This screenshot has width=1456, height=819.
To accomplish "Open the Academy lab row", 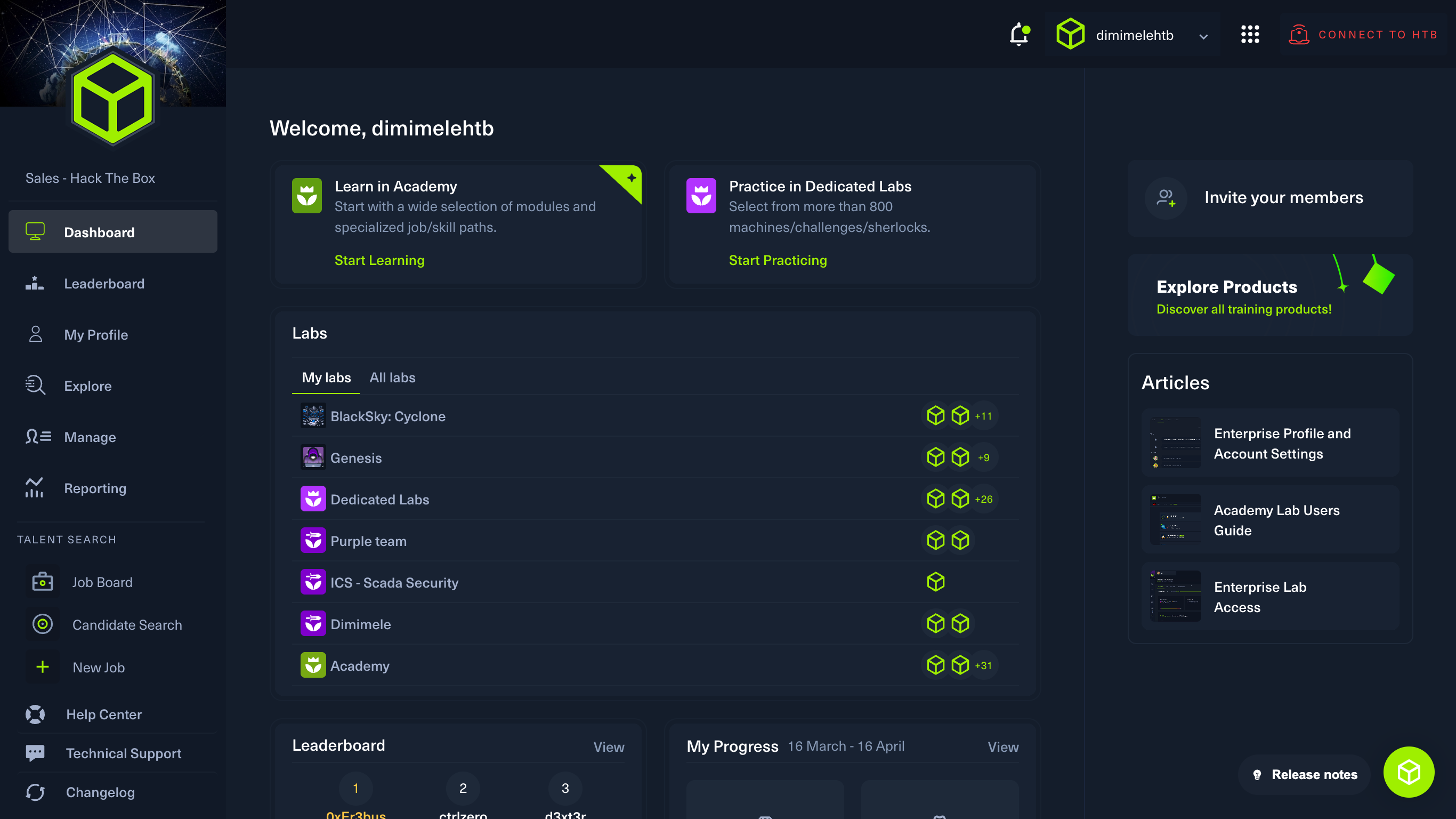I will [656, 665].
